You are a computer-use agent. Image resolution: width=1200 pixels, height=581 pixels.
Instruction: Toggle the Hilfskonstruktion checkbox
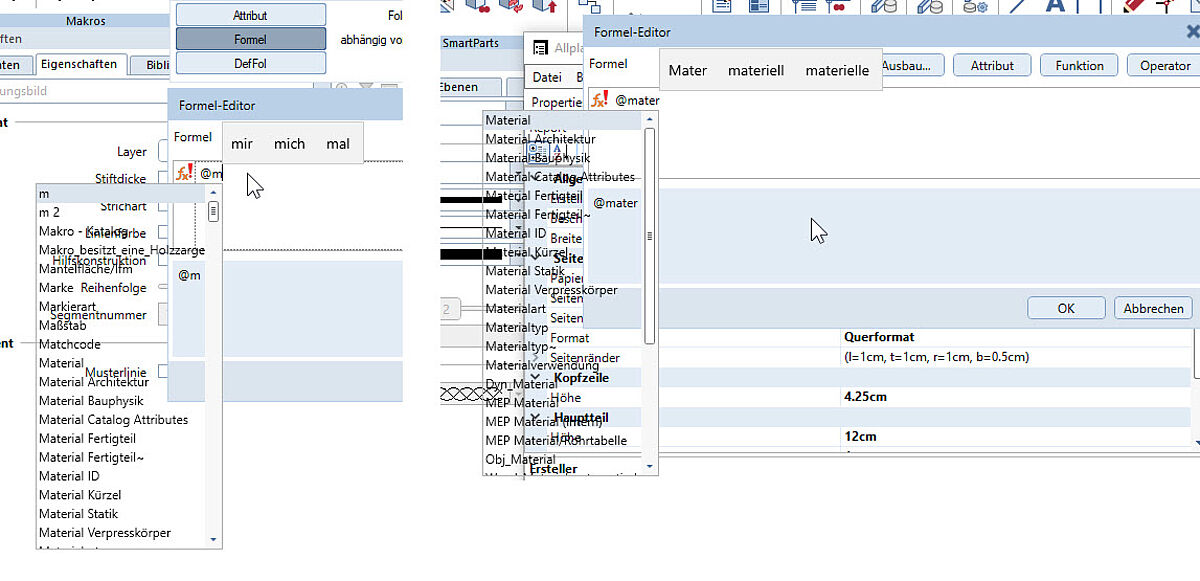164,260
